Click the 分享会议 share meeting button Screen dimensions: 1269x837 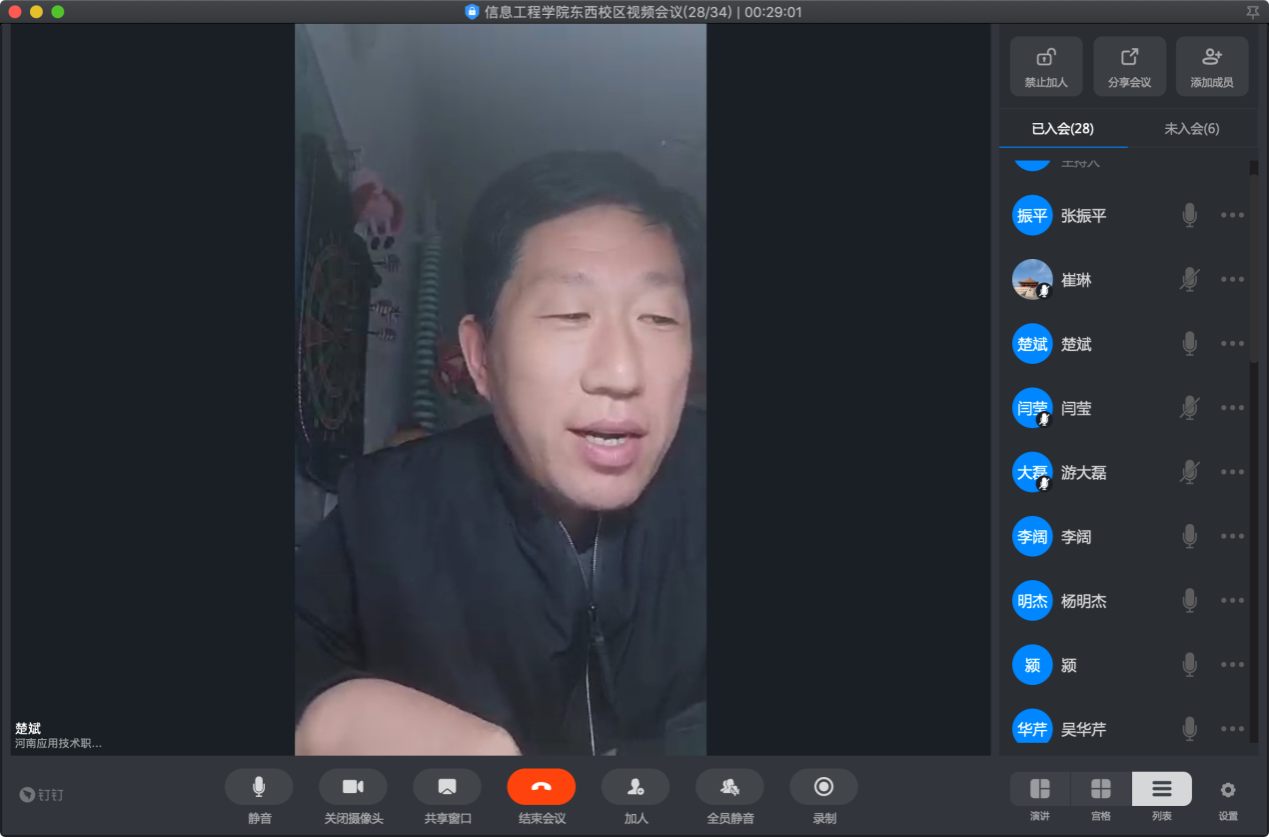tap(1129, 66)
